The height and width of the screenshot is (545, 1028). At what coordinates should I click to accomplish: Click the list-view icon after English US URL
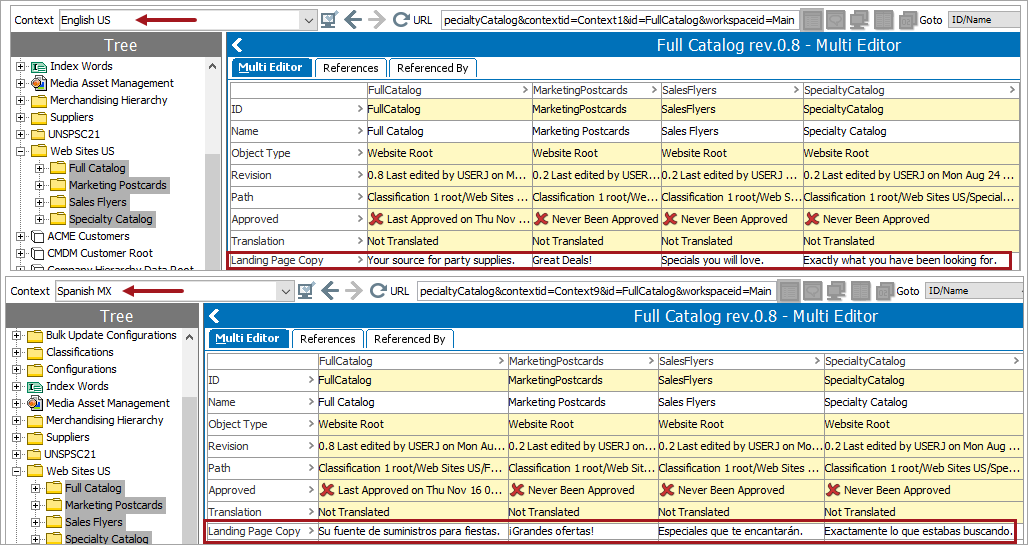pyautogui.click(x=812, y=20)
